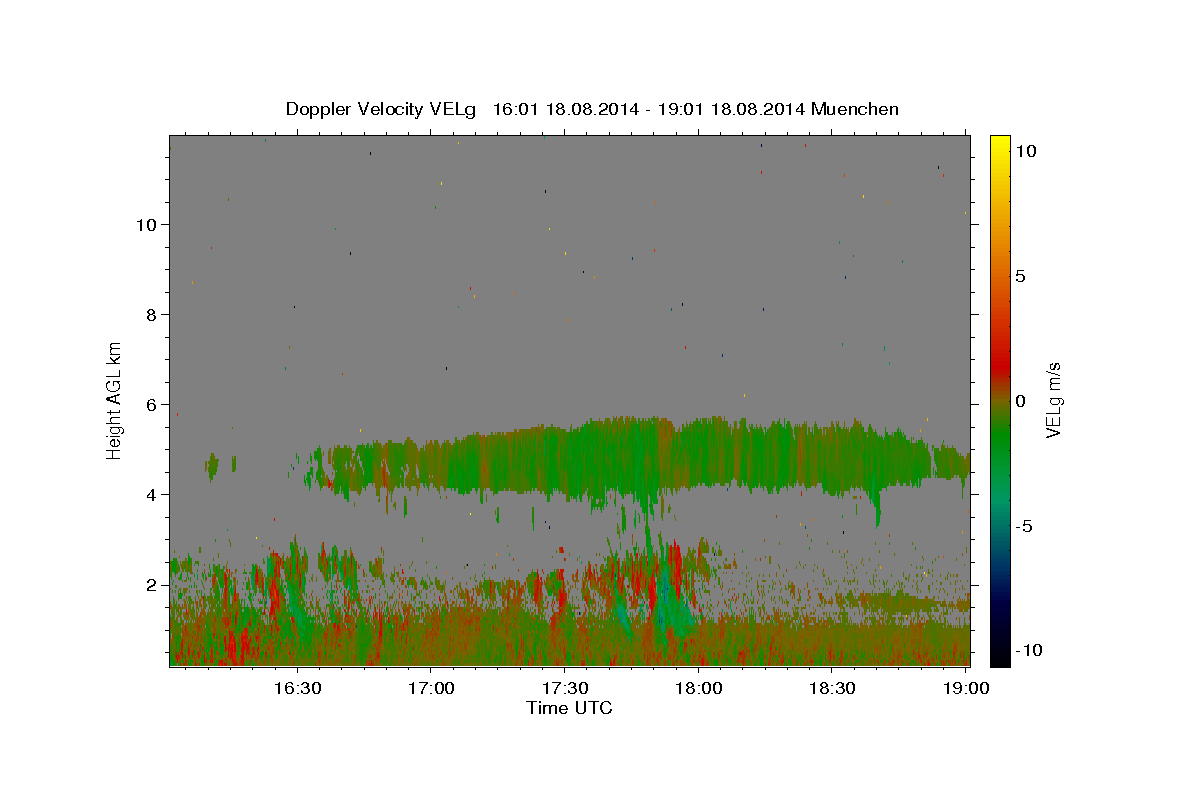This screenshot has width=1200, height=800.
Task: Click the colorbar label -10
Action: pos(1029,650)
